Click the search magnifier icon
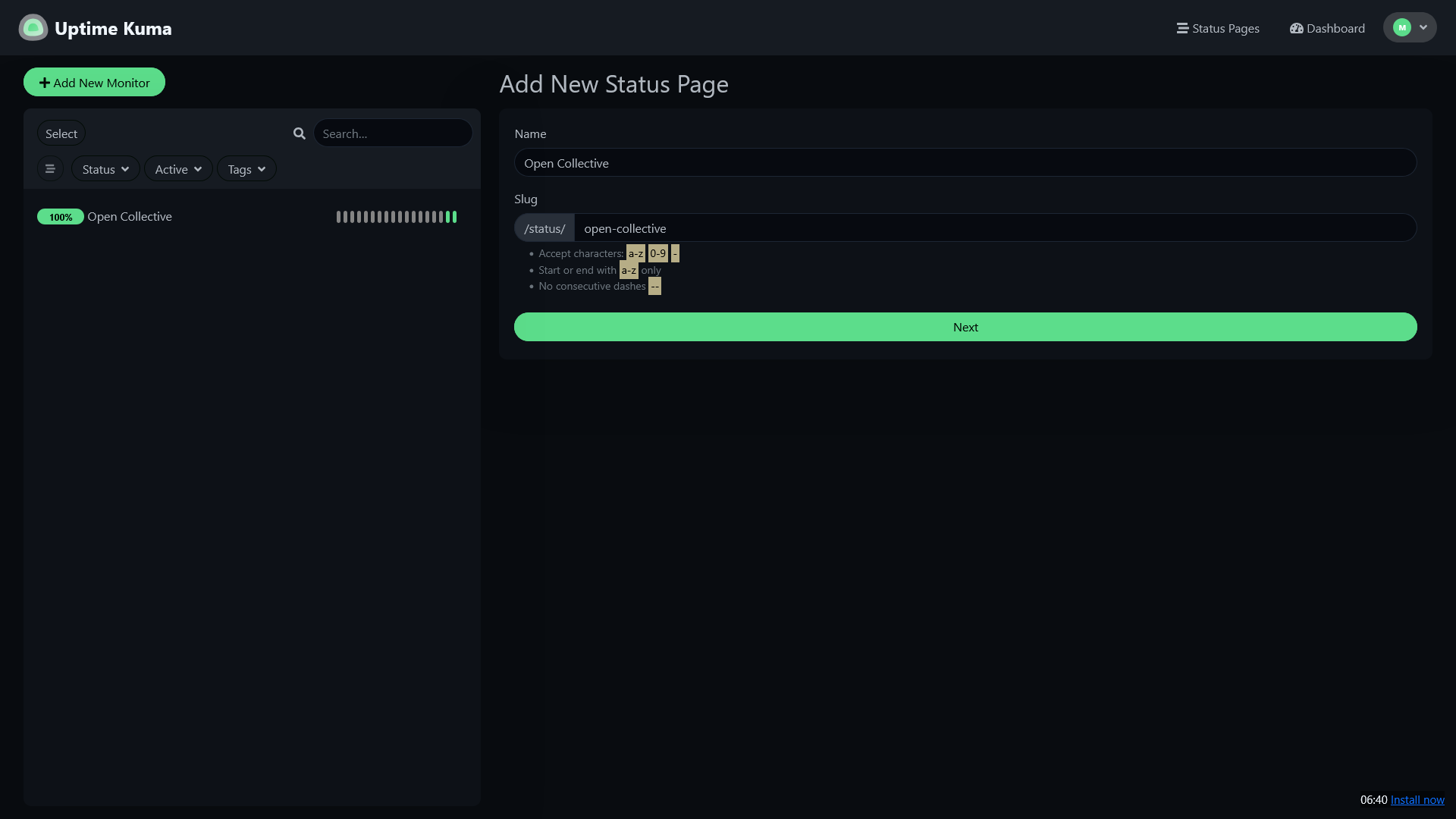 (300, 133)
